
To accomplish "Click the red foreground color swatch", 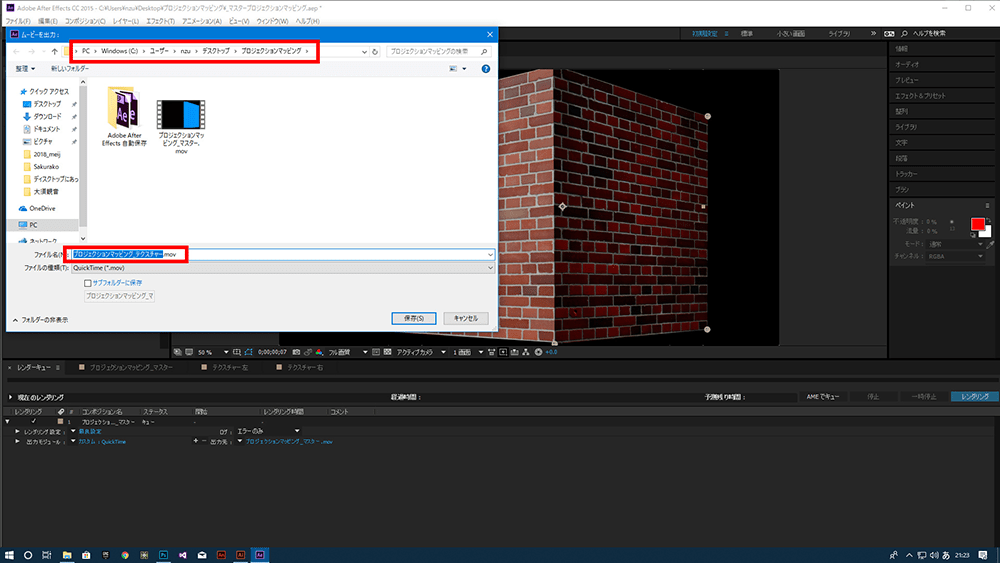I will click(977, 224).
